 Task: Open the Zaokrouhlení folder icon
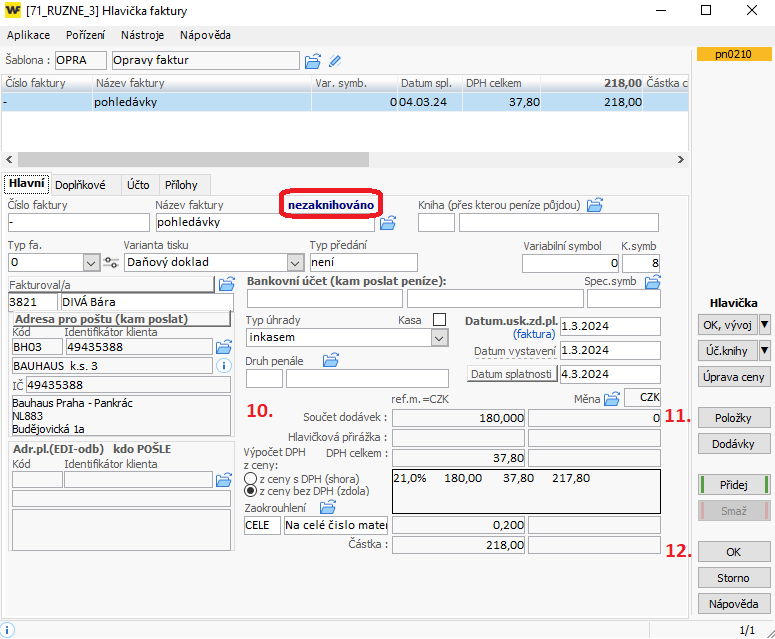click(327, 507)
